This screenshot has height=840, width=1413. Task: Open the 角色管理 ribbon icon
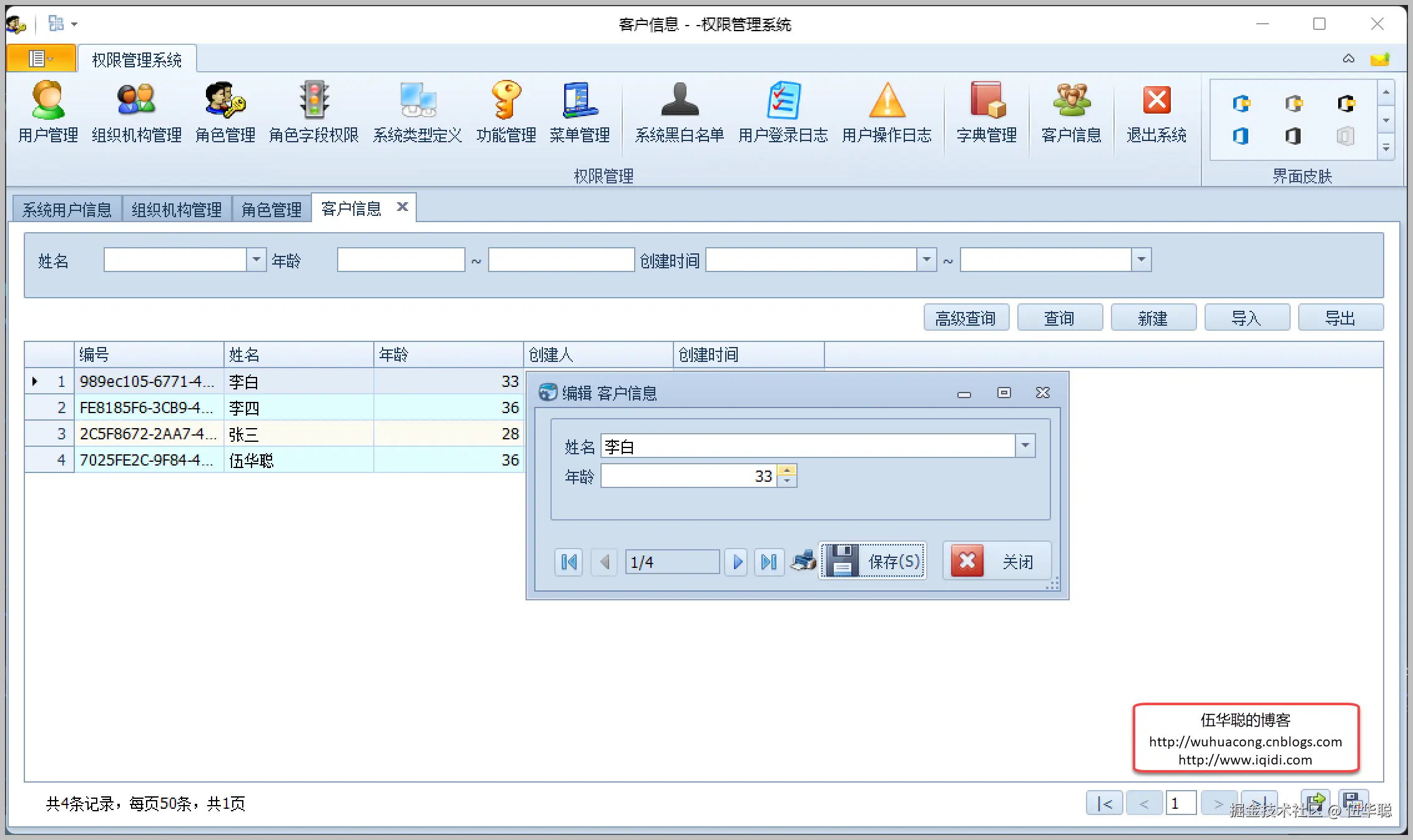[225, 112]
